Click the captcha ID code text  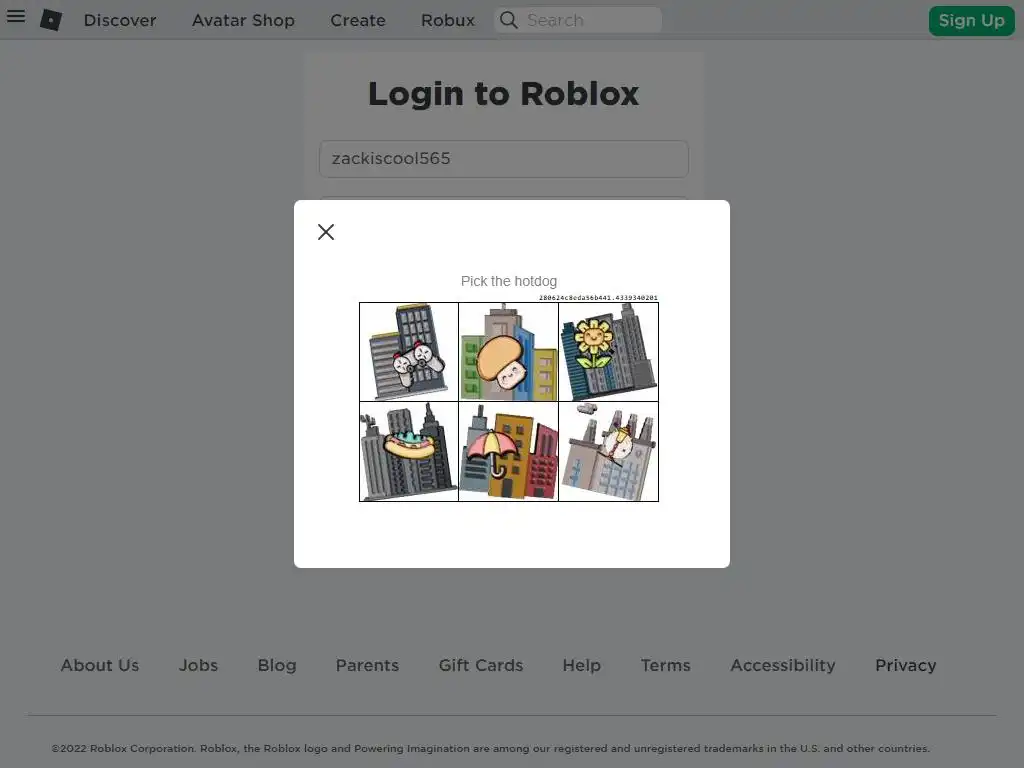(x=598, y=298)
